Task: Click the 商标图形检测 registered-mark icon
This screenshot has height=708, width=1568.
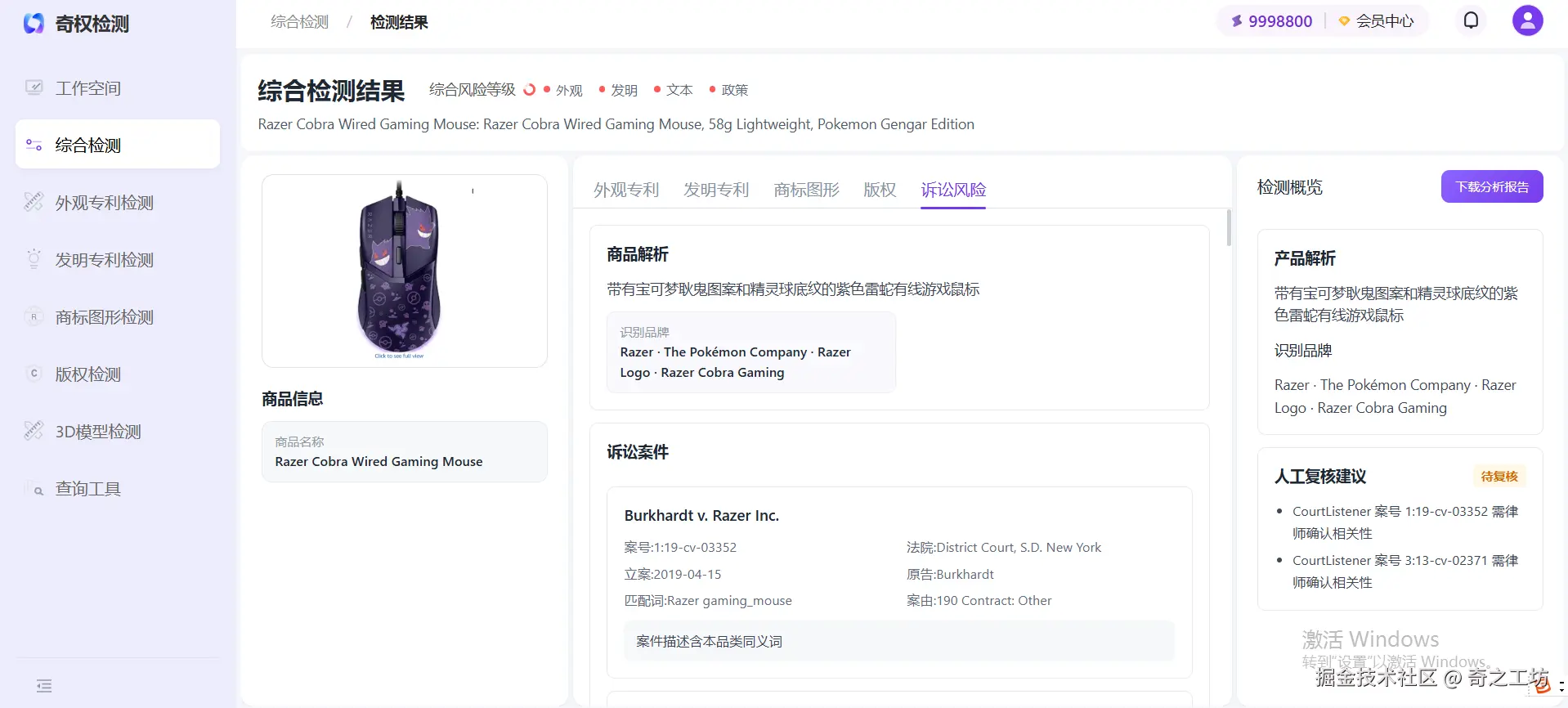Action: point(34,316)
